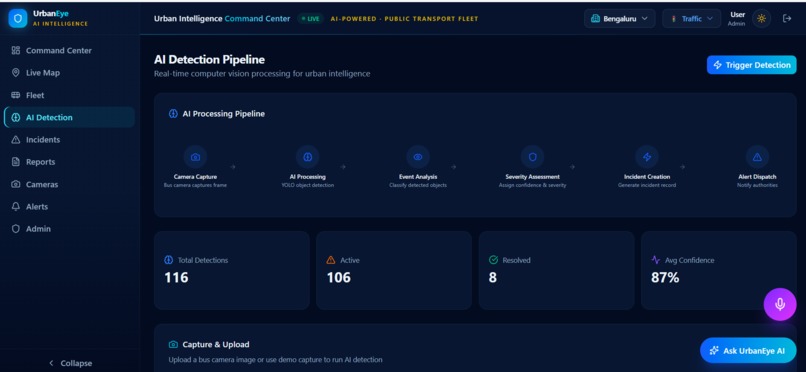Go to Live Map page
This screenshot has width=806, height=372.
(x=69, y=72)
